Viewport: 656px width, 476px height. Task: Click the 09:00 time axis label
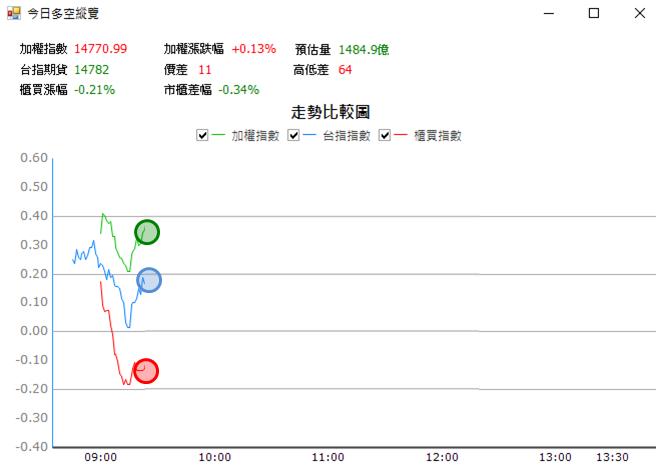(x=101, y=457)
